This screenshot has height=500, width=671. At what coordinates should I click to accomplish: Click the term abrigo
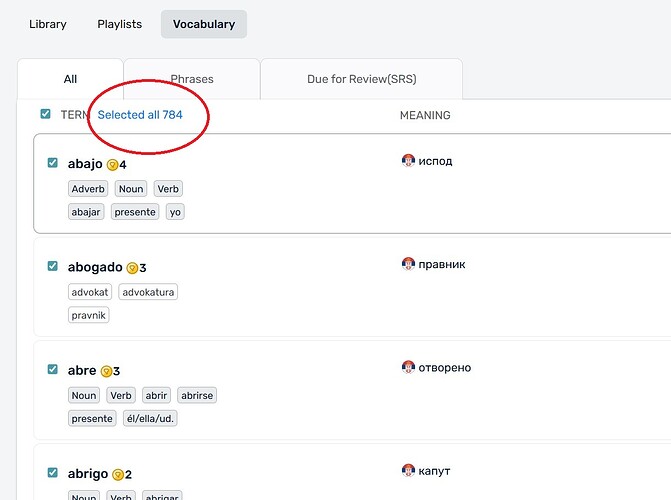click(88, 474)
